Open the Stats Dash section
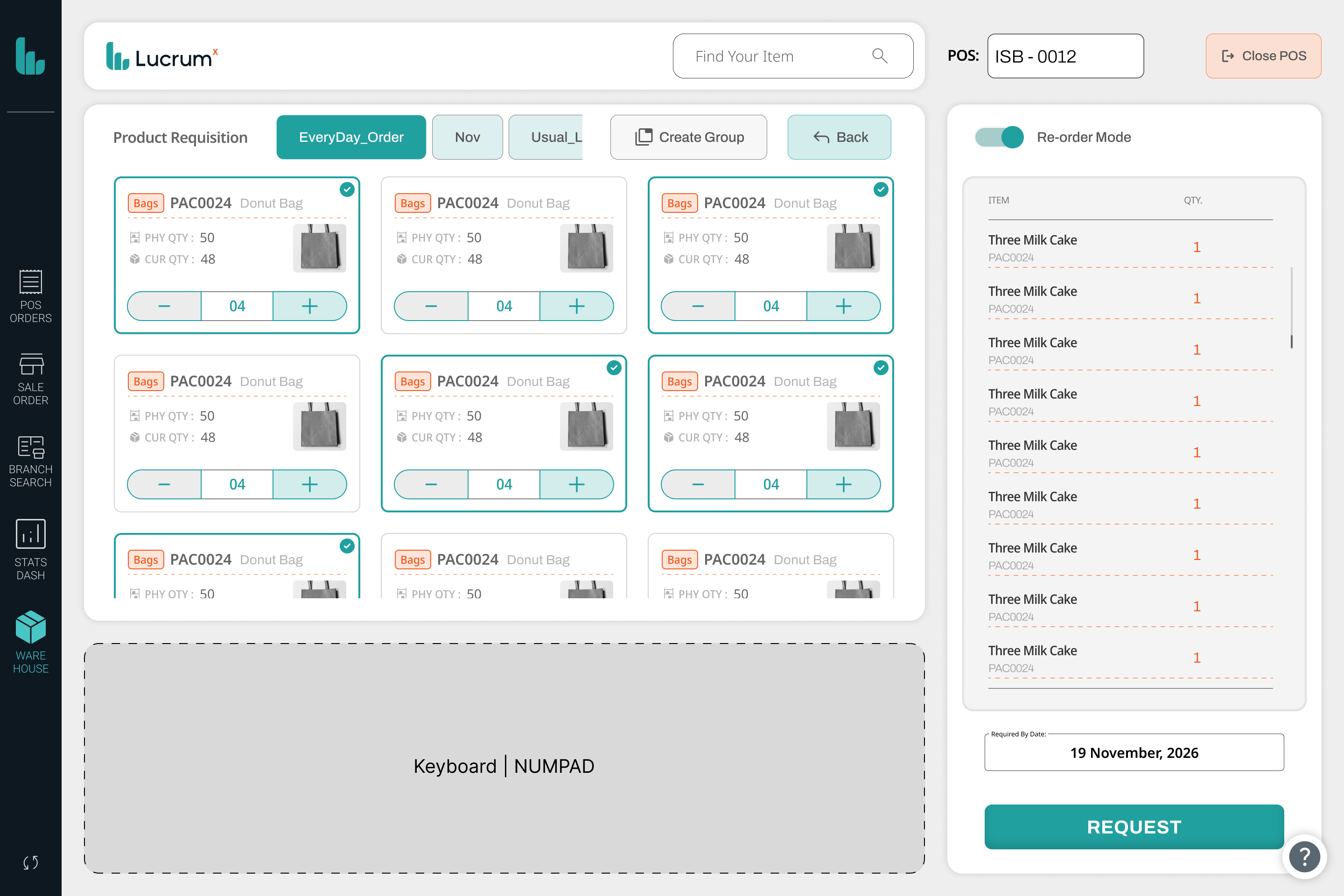The image size is (1344, 896). [x=31, y=550]
